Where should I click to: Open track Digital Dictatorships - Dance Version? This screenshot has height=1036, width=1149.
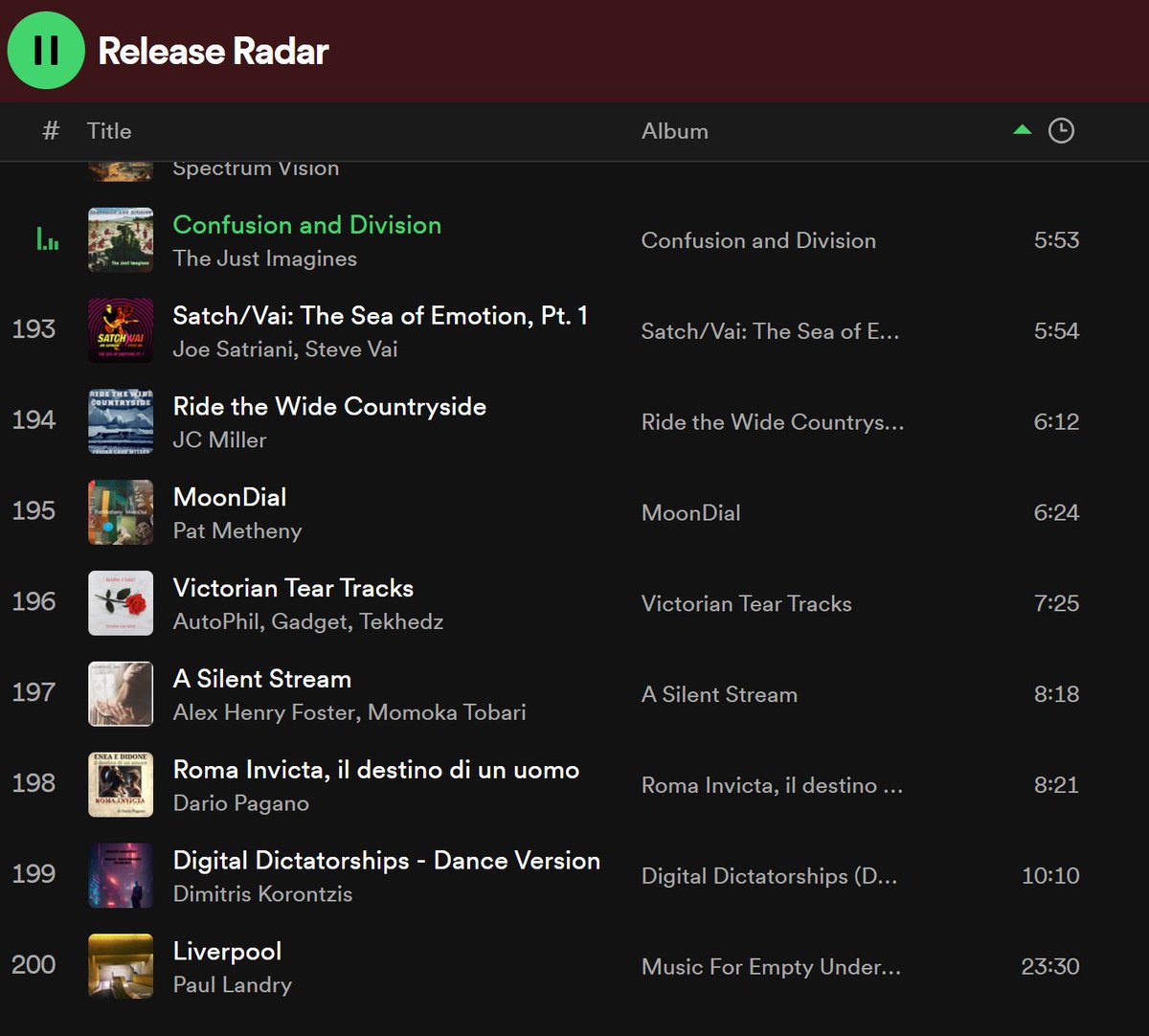[x=387, y=861]
